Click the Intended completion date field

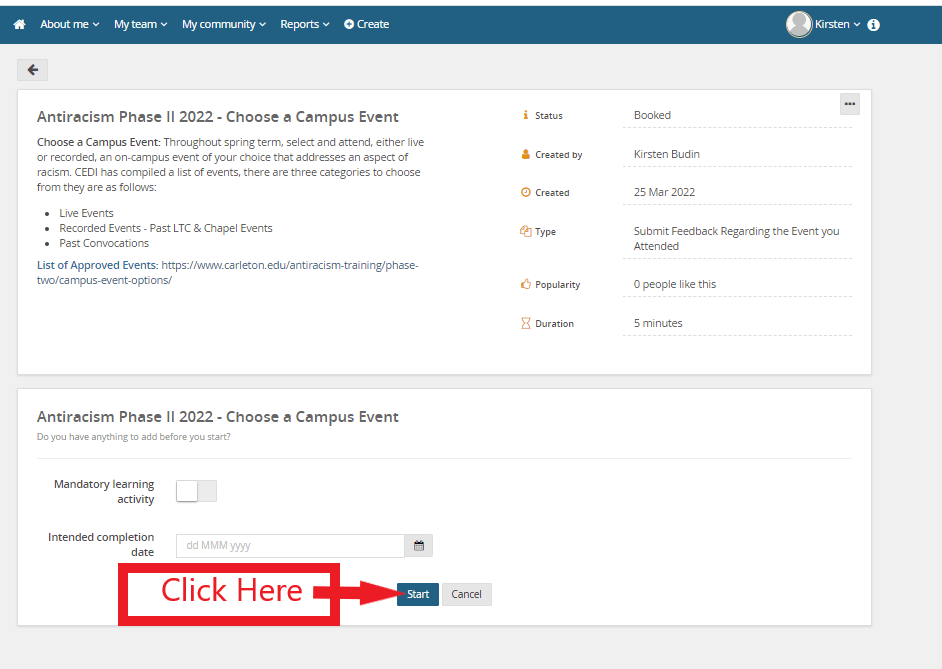tap(290, 545)
